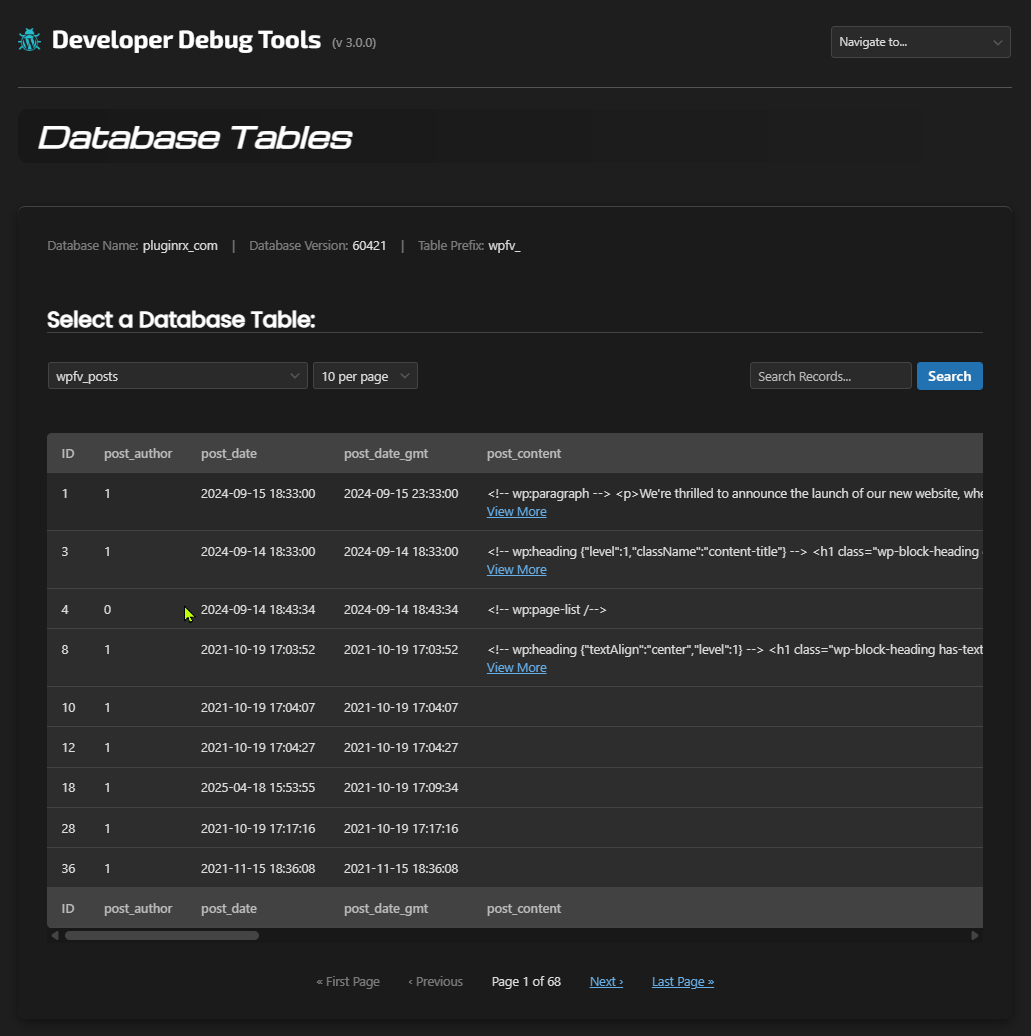Click the Database Tables page heading

pos(195,136)
